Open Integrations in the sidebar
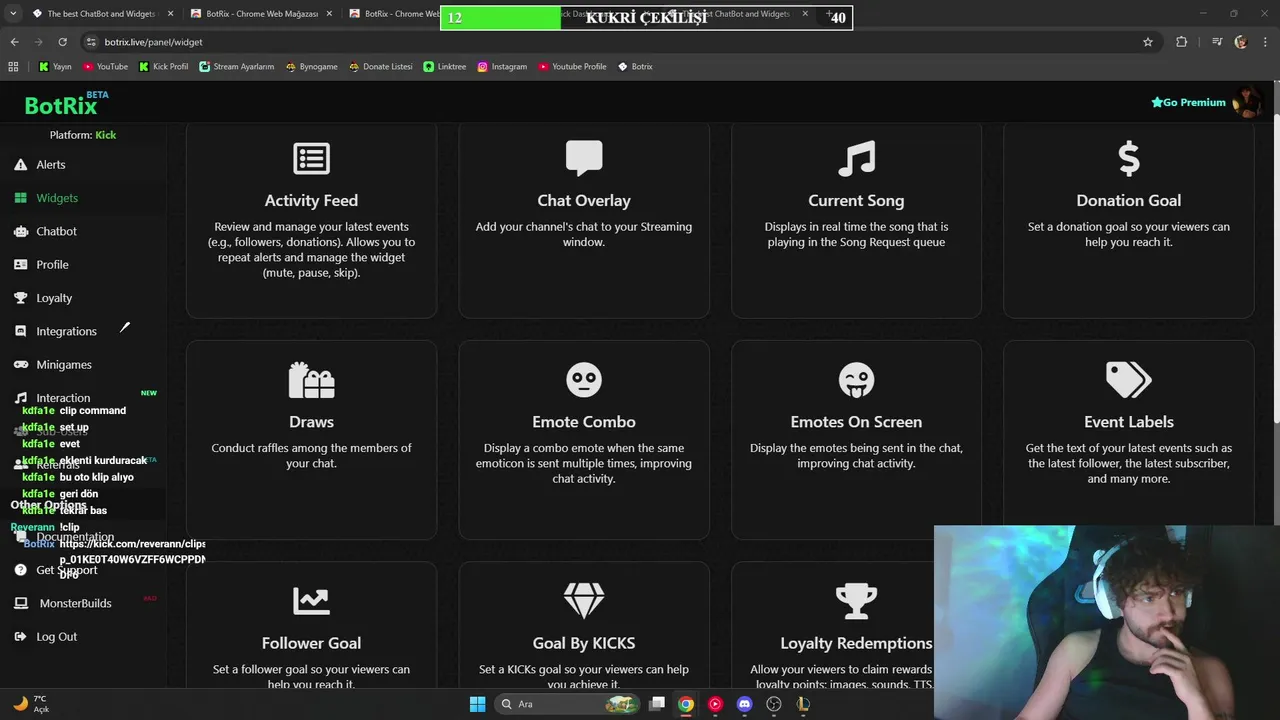Screen dimensions: 1280x720 (66, 331)
